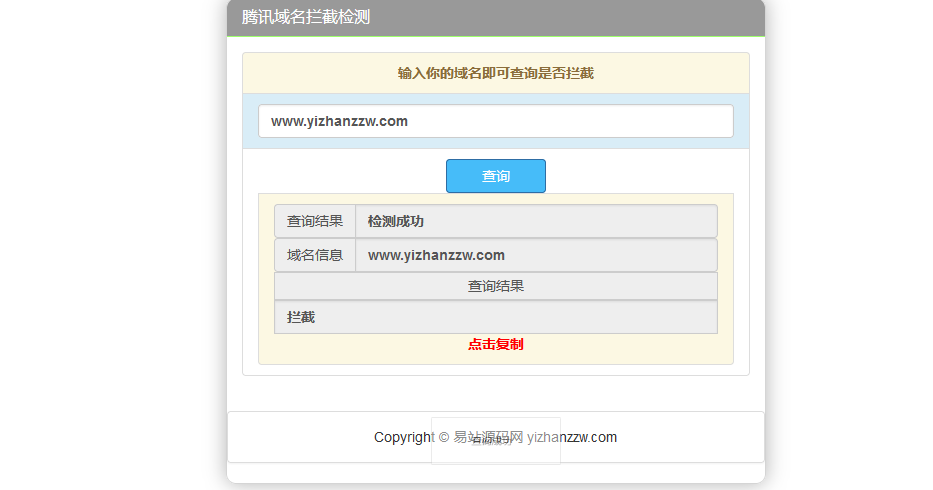Select the 检测成功 result value
This screenshot has width=933, height=490.
(396, 221)
